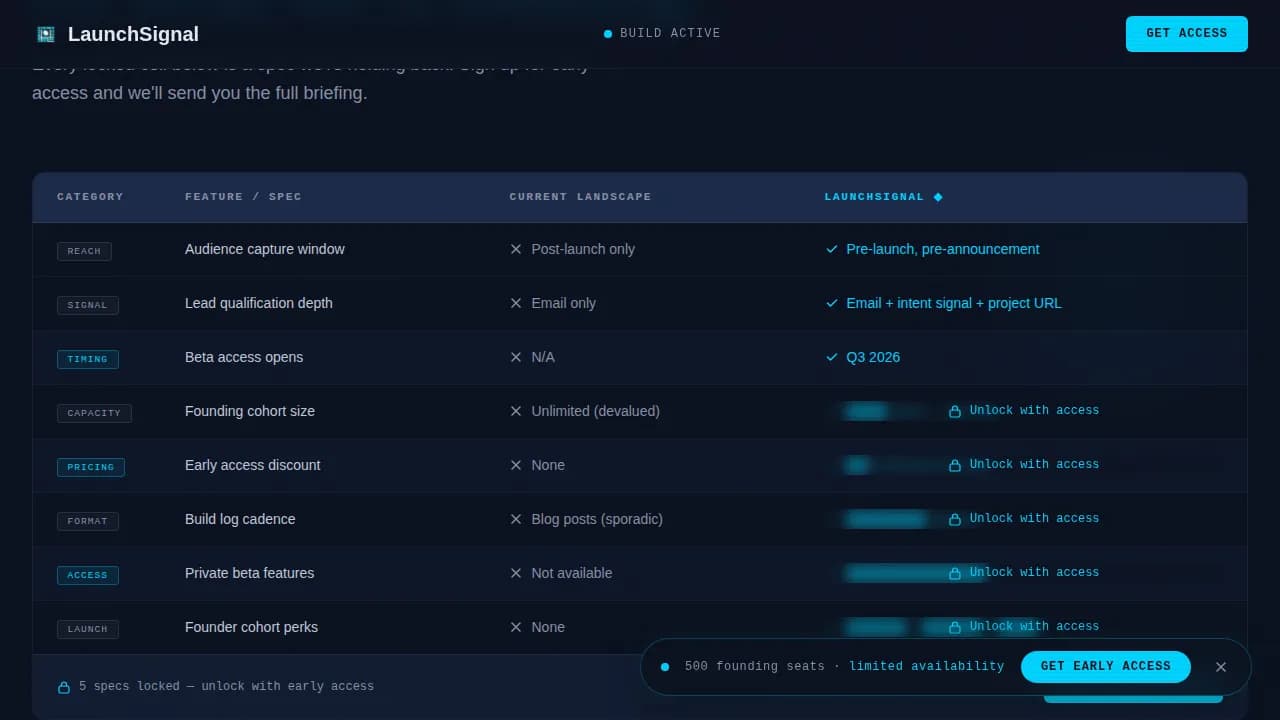The height and width of the screenshot is (720, 1280).
Task: Click the X icon in Early access discount row
Action: 516,465
